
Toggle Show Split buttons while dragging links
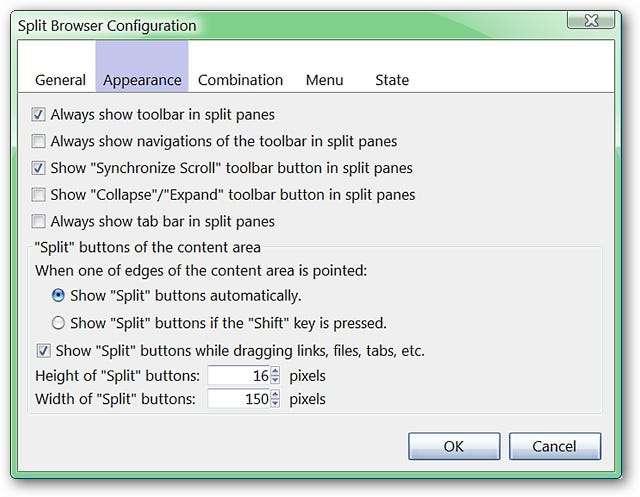pyautogui.click(x=44, y=351)
